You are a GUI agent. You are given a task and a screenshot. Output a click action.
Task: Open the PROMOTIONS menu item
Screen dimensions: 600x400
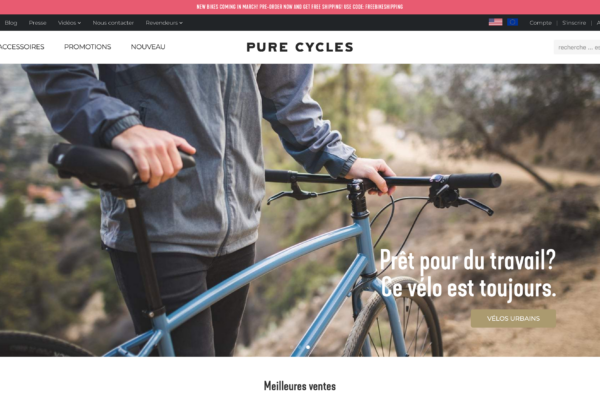[88, 47]
